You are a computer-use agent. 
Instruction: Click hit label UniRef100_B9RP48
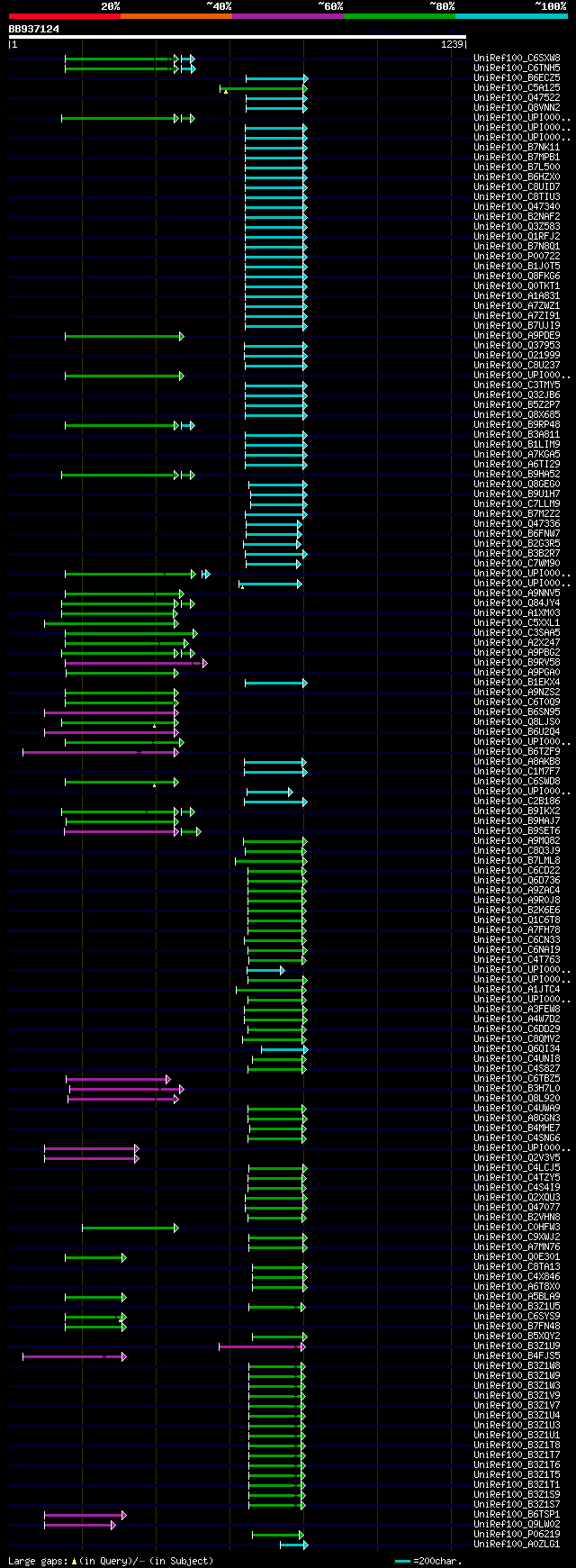[x=517, y=425]
